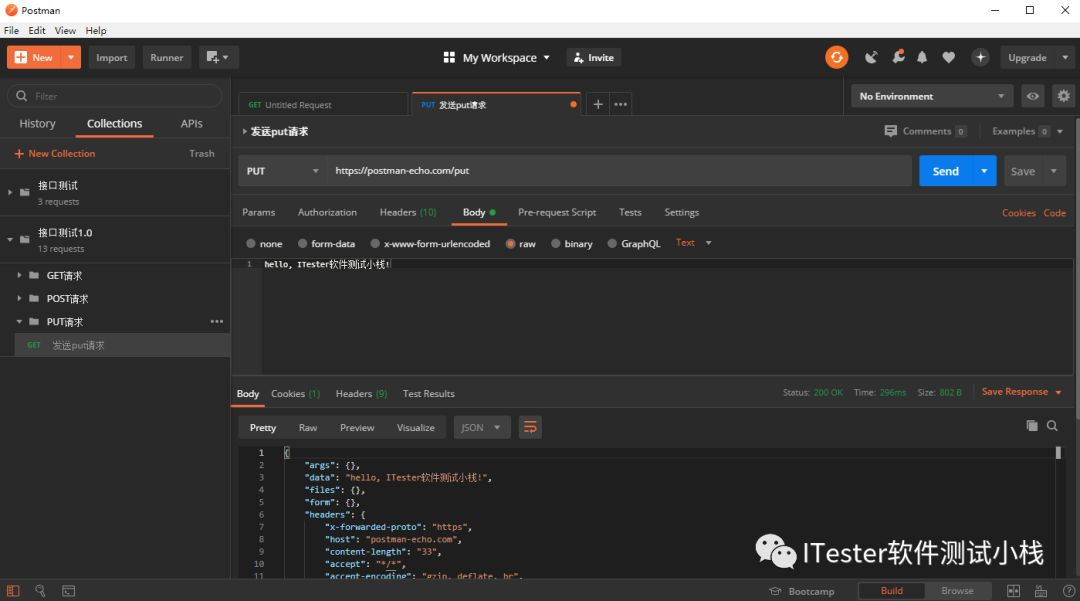1080x601 pixels.
Task: Open Save button dropdown arrow
Action: (x=1054, y=171)
